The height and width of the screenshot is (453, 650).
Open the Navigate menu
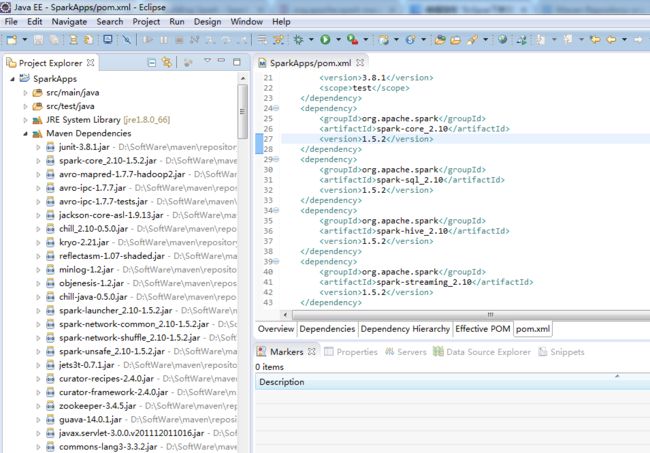pyautogui.click(x=69, y=22)
